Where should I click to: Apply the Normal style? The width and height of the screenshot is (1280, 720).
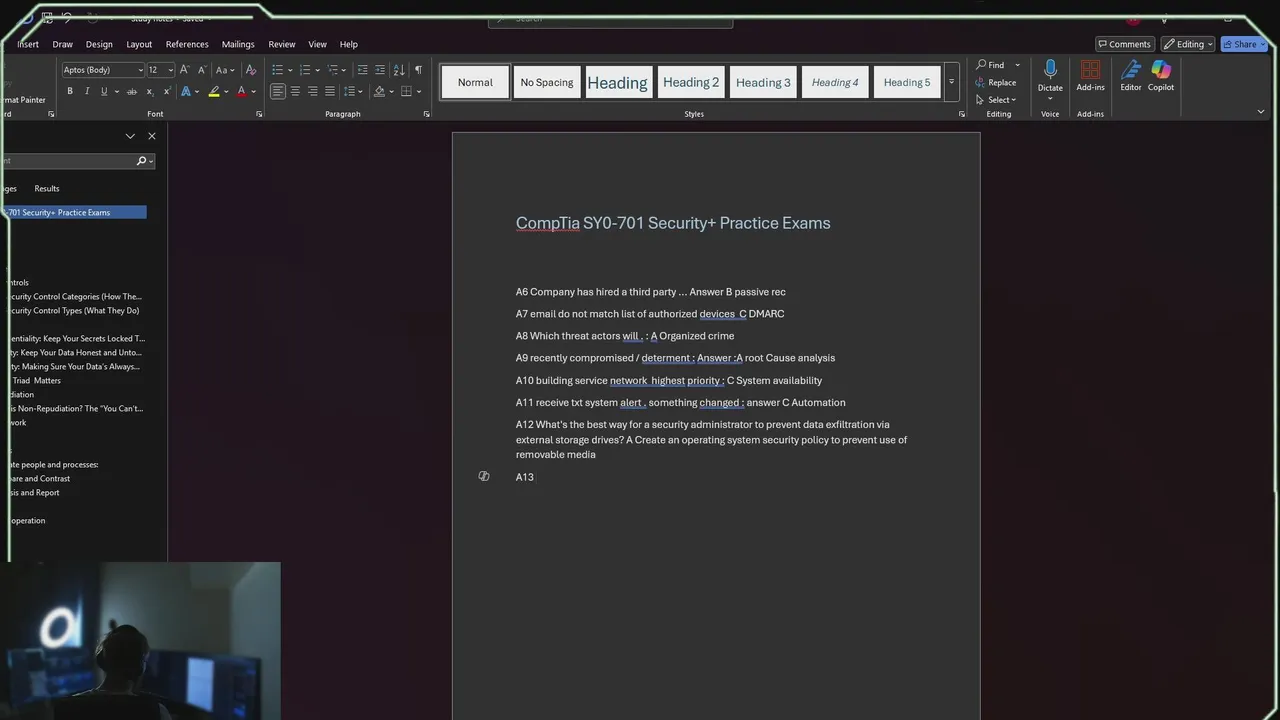coord(475,82)
